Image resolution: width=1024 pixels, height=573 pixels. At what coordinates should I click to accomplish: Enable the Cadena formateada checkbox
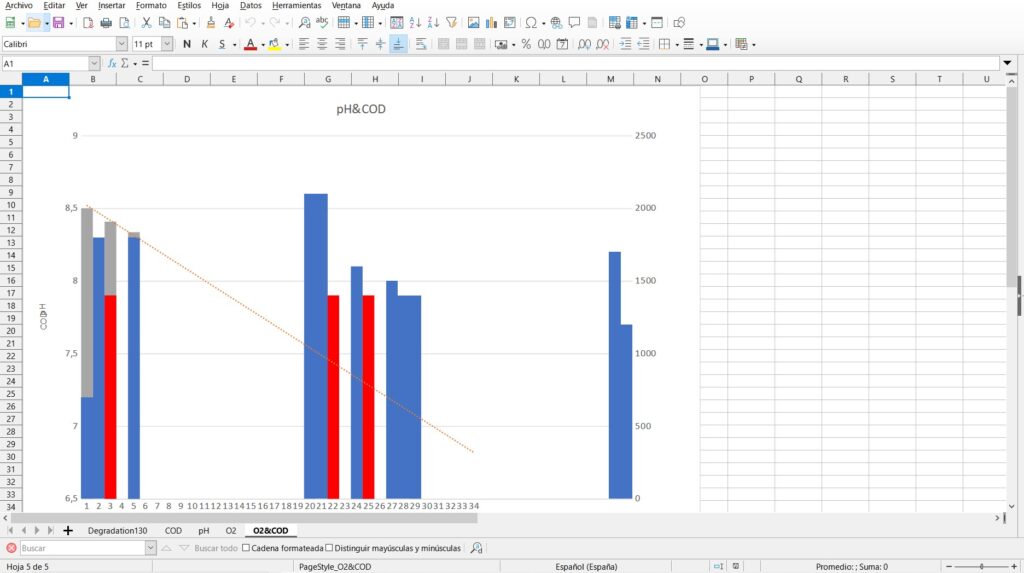pyautogui.click(x=247, y=548)
